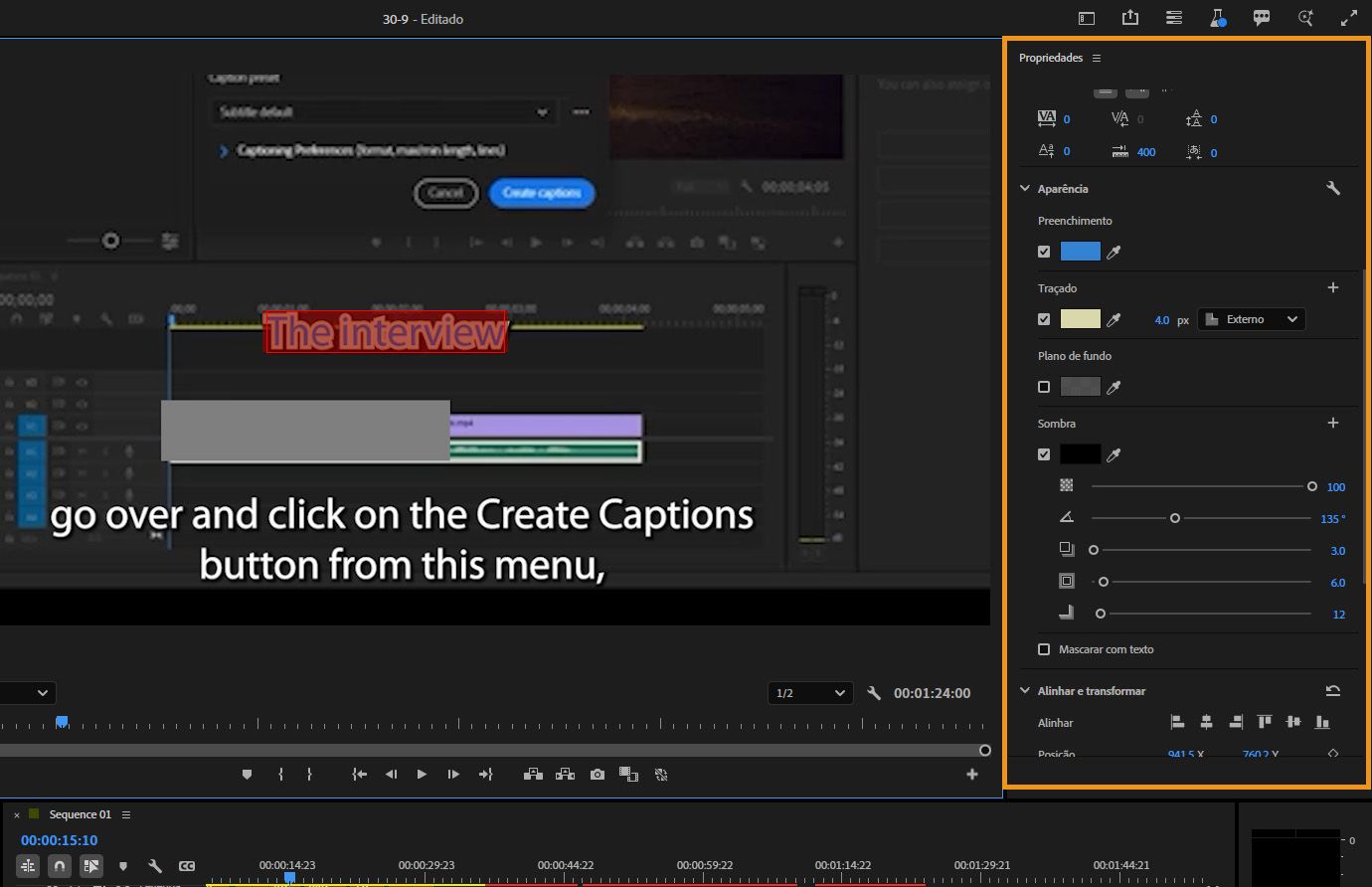Open the Traçado beige stroke swatch
The height and width of the screenshot is (887, 1372).
[x=1080, y=319]
